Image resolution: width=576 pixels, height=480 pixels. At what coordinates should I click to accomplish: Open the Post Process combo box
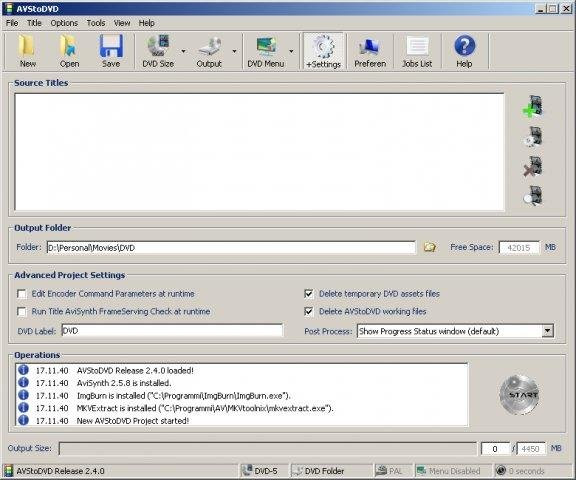click(x=455, y=331)
